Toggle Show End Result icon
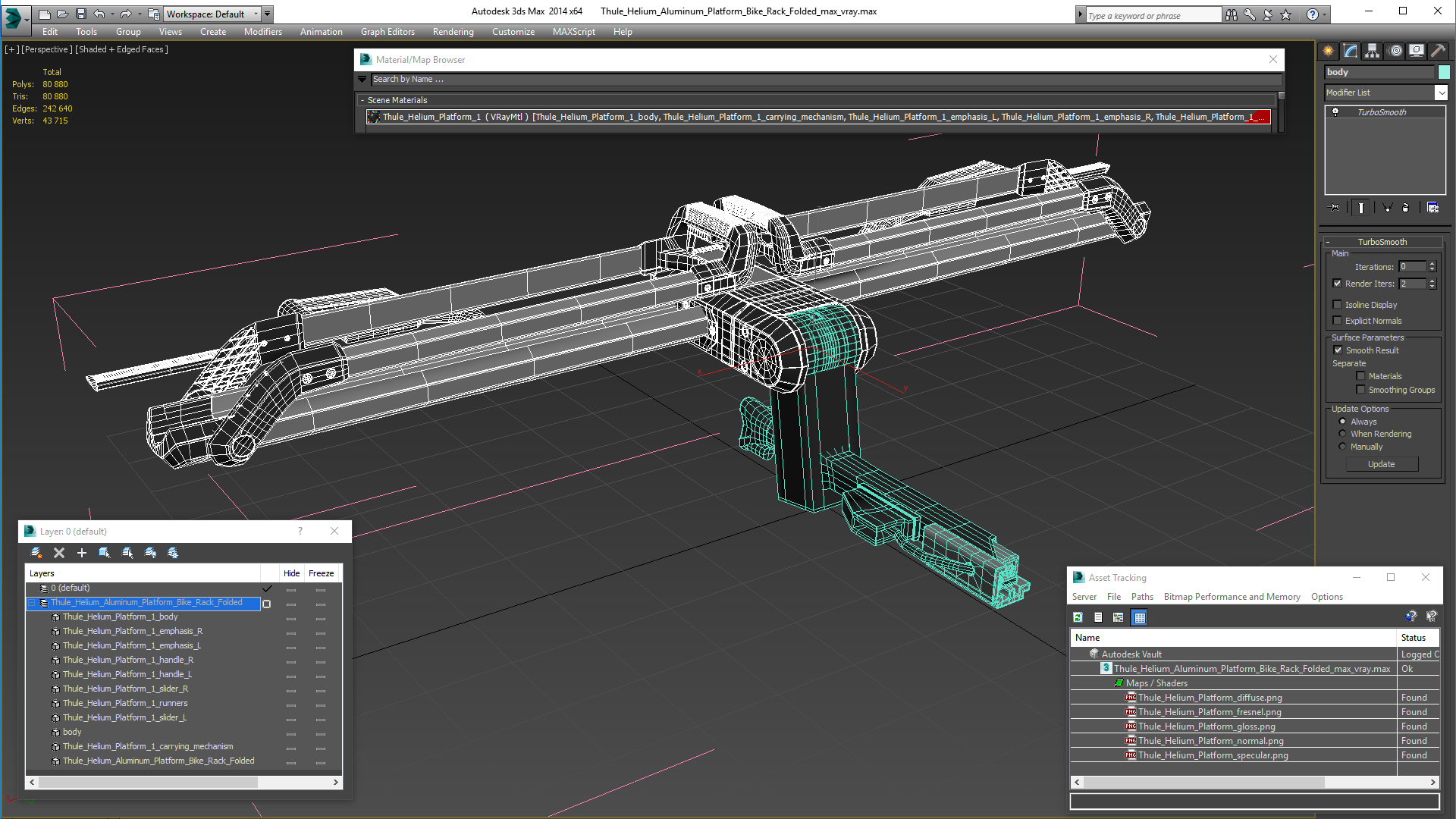 (x=1361, y=207)
